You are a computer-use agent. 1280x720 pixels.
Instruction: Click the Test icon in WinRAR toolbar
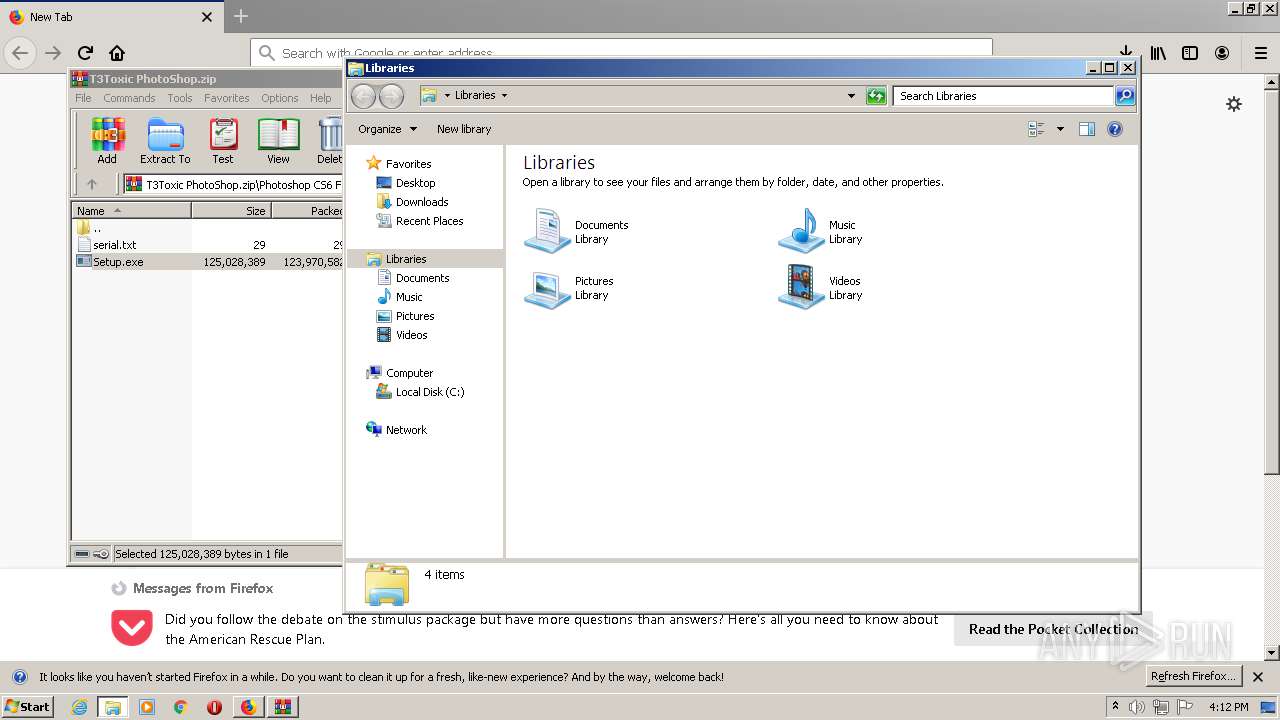[223, 140]
